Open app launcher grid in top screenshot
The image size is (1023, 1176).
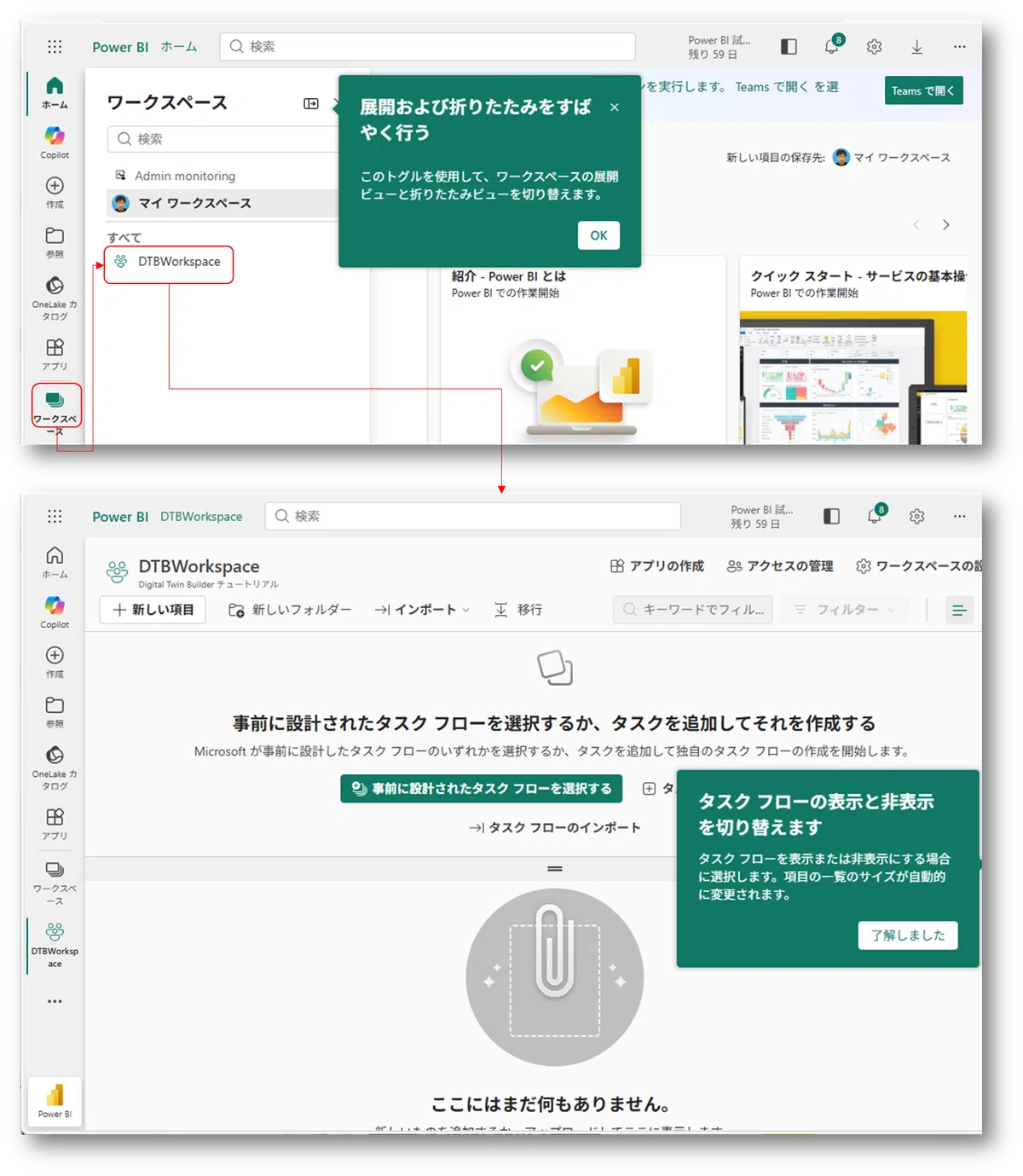(x=55, y=47)
